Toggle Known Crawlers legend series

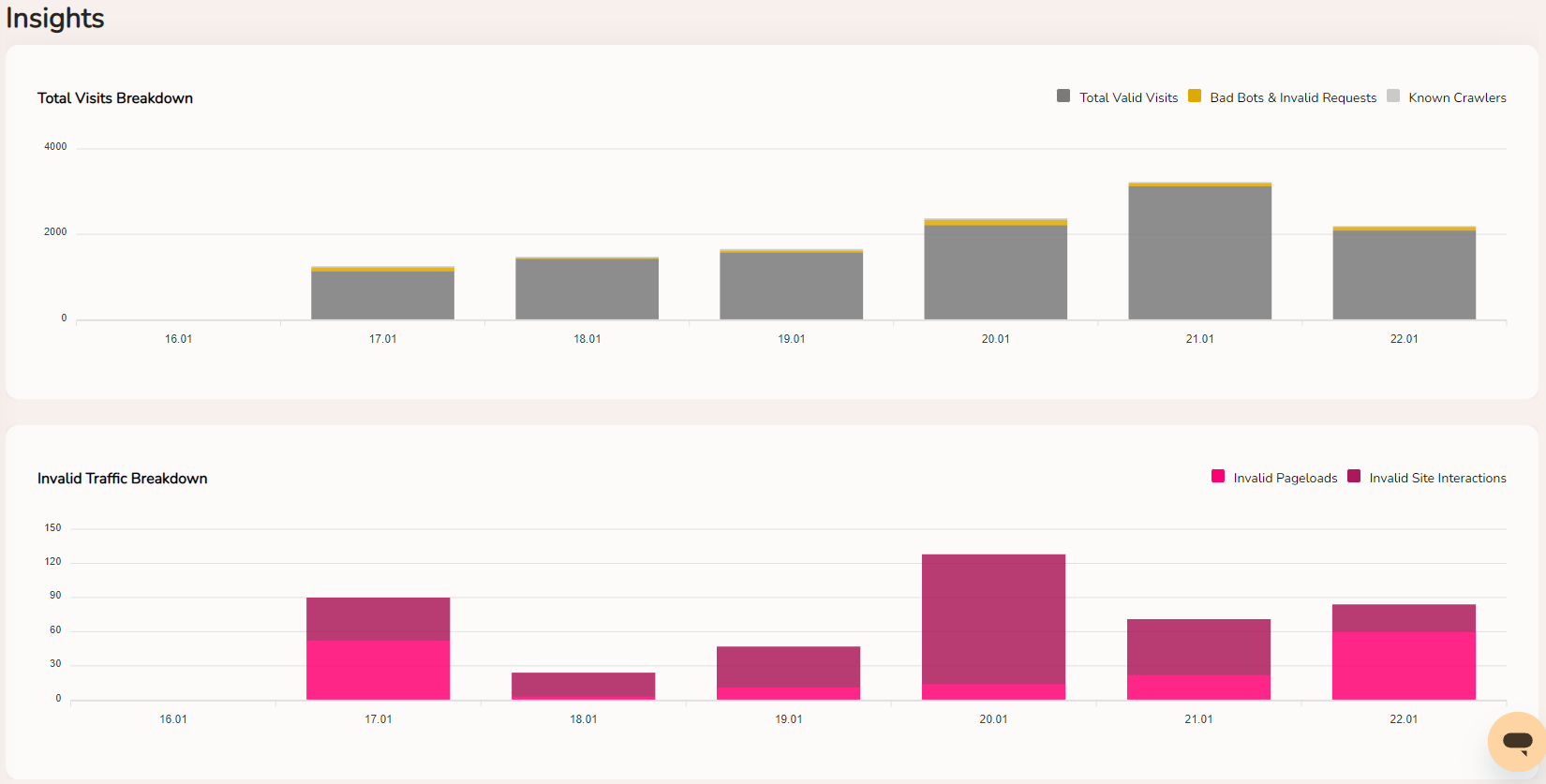pyautogui.click(x=1446, y=97)
